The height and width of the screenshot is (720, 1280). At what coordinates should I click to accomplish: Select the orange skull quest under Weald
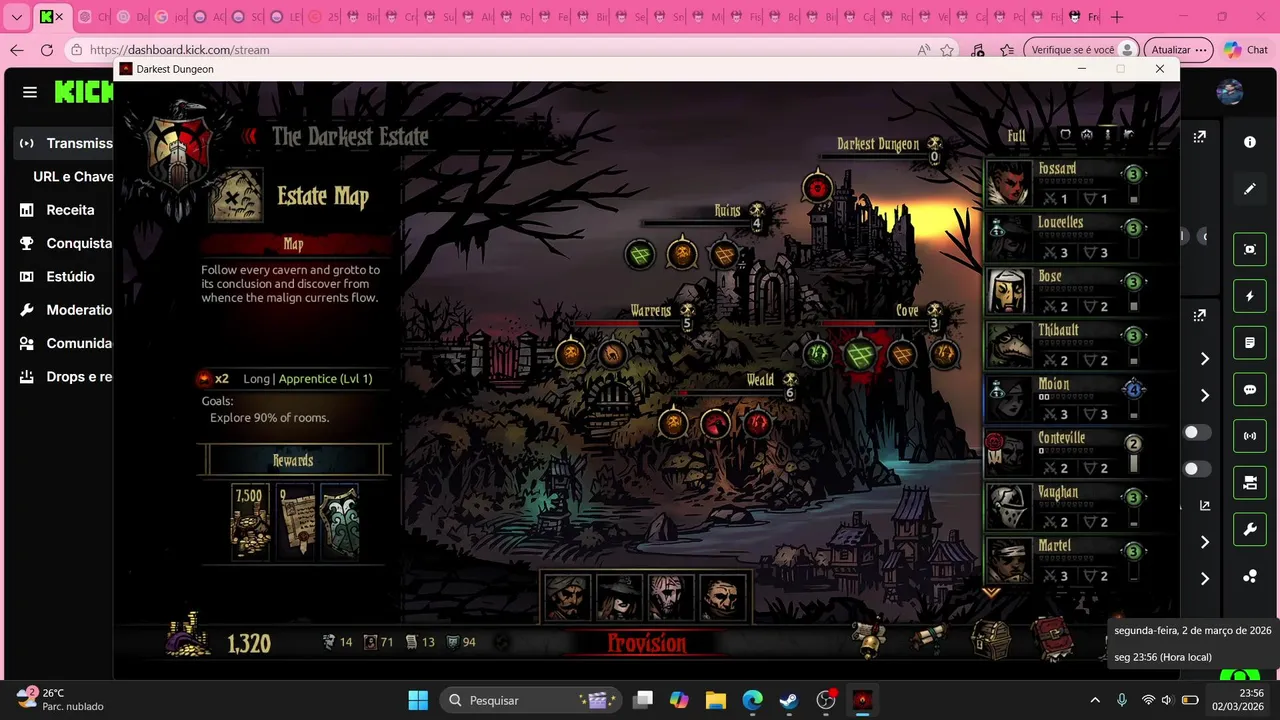pos(674,423)
